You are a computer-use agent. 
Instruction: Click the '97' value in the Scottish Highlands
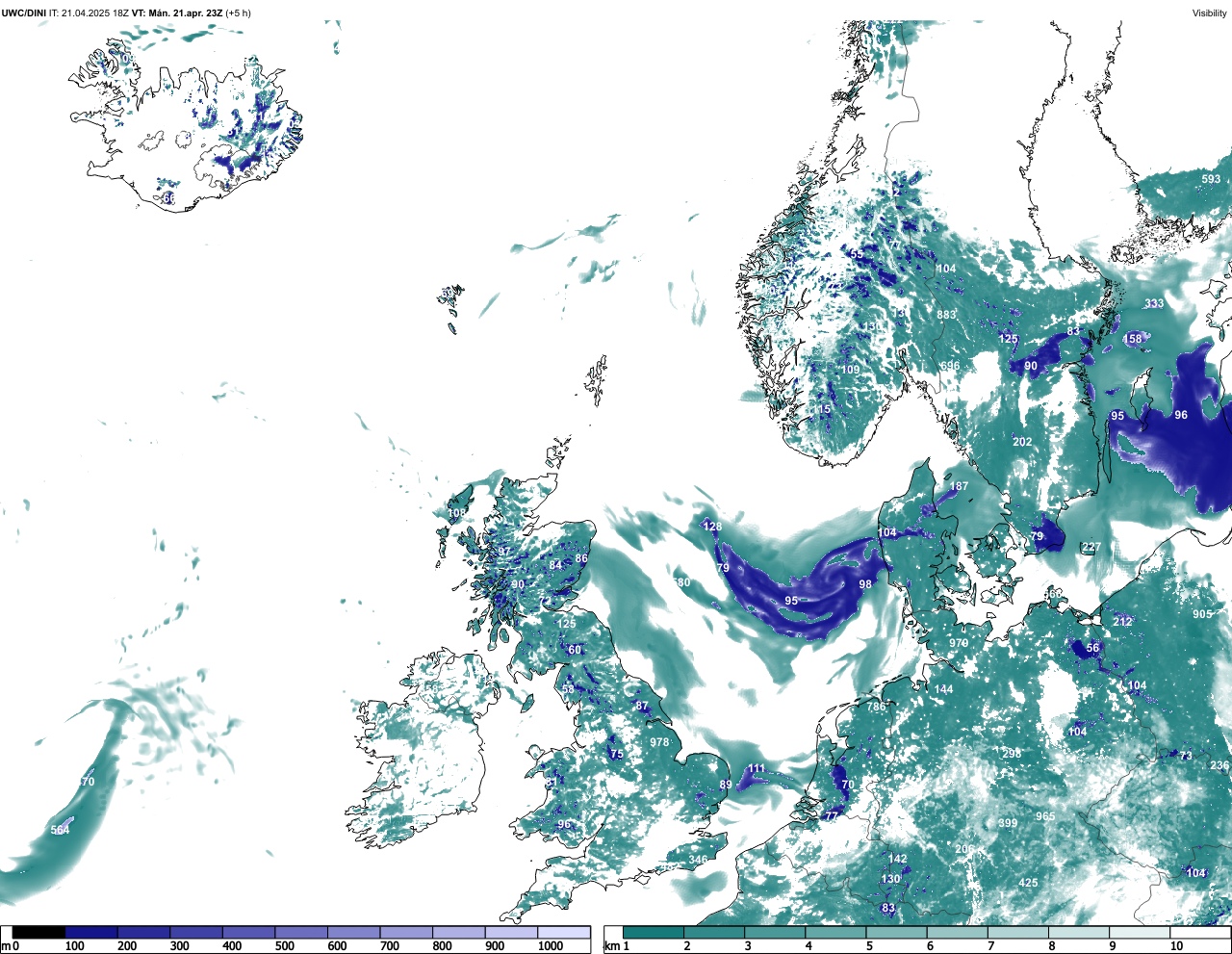click(x=504, y=552)
